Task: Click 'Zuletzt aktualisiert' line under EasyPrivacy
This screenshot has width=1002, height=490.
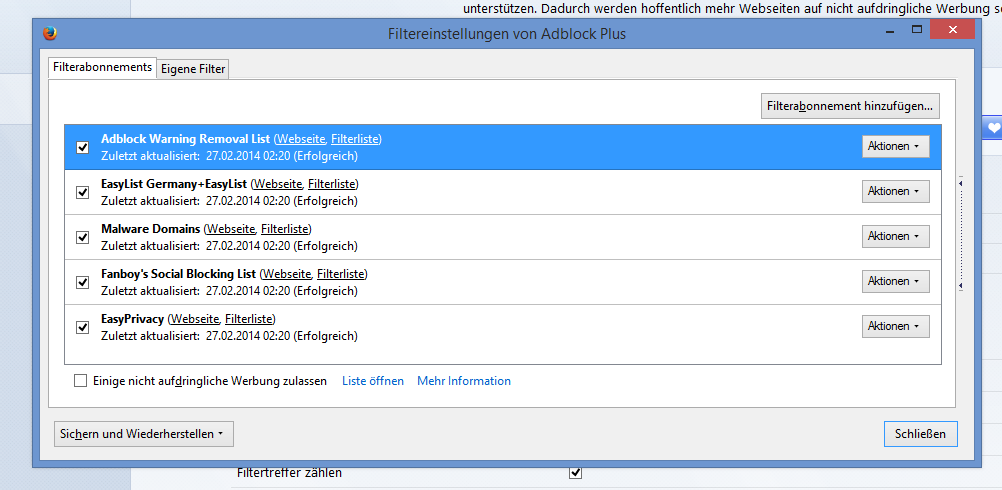Action: click(x=229, y=335)
